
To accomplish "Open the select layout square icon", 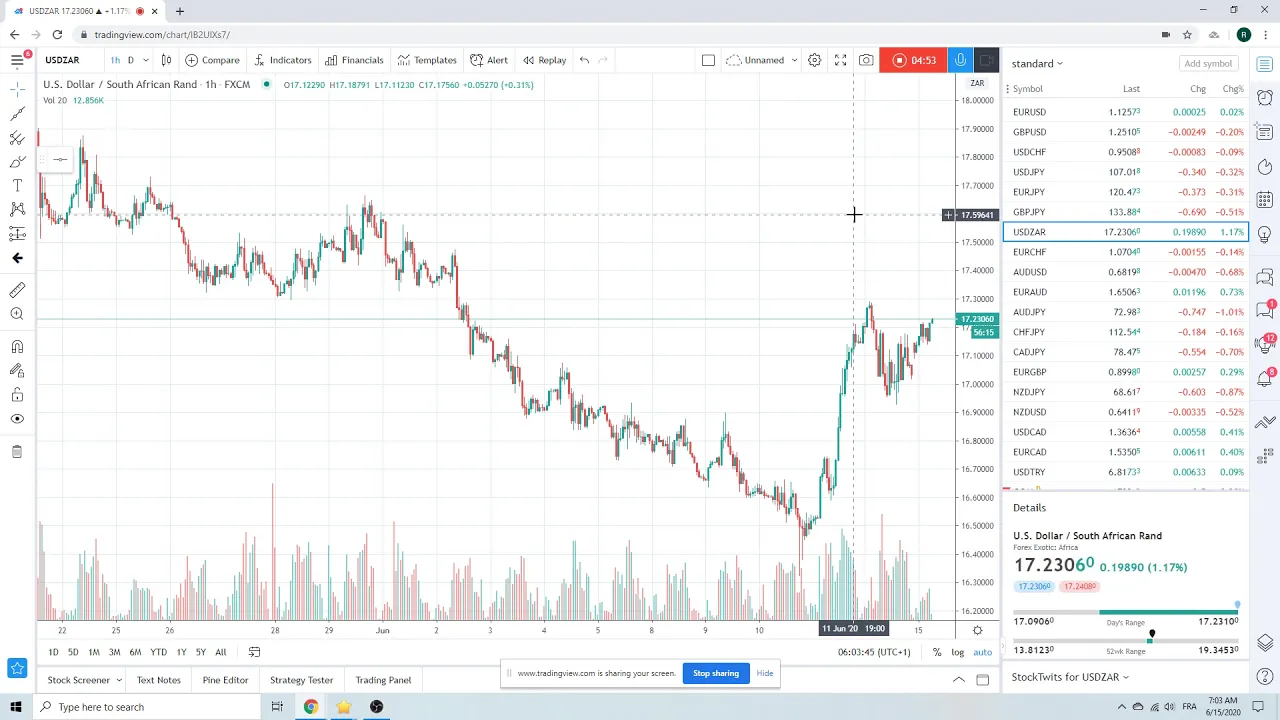I will click(708, 60).
